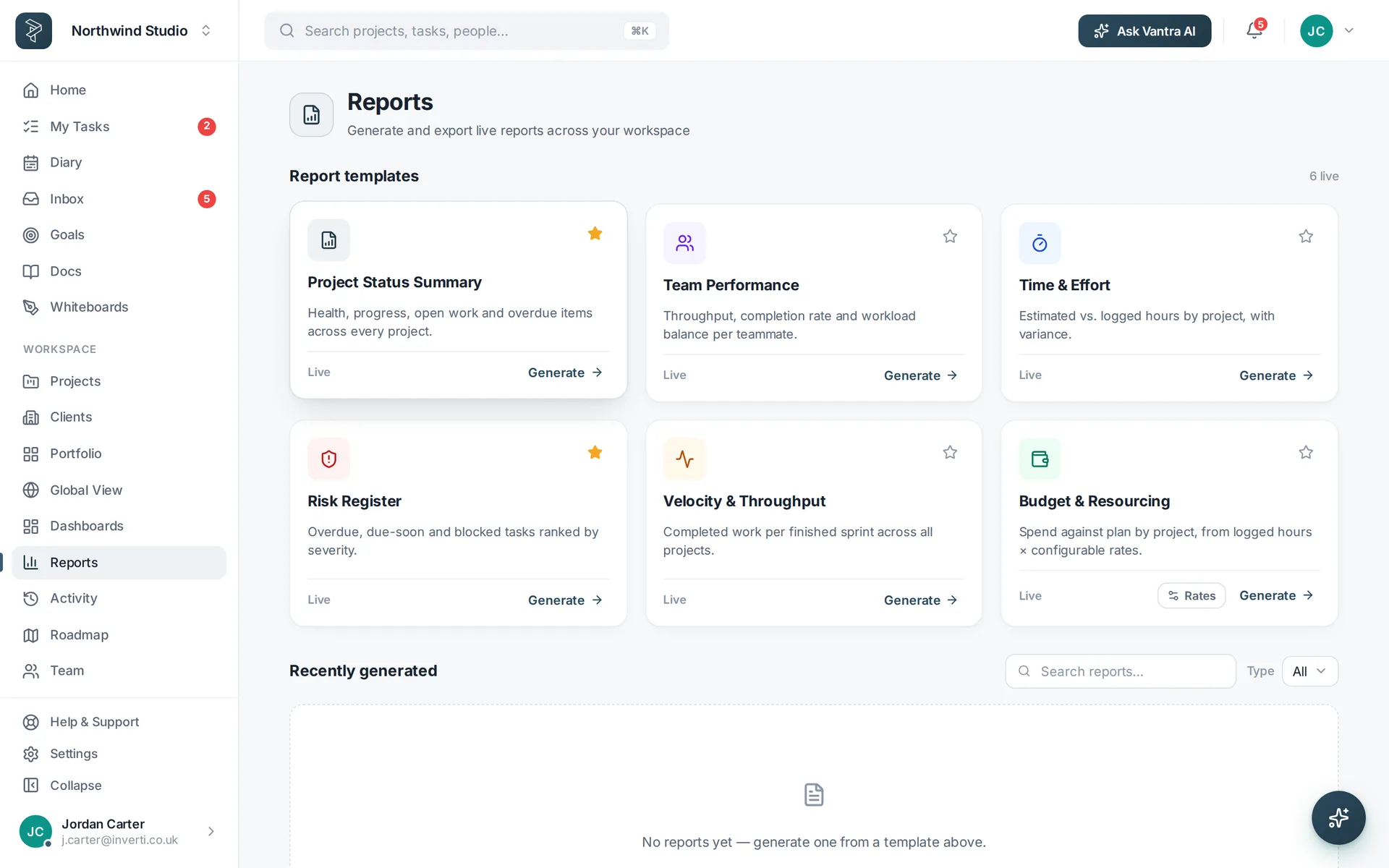Favorite the Velocity & Throughput star
Image resolution: width=1389 pixels, height=868 pixels.
click(950, 452)
